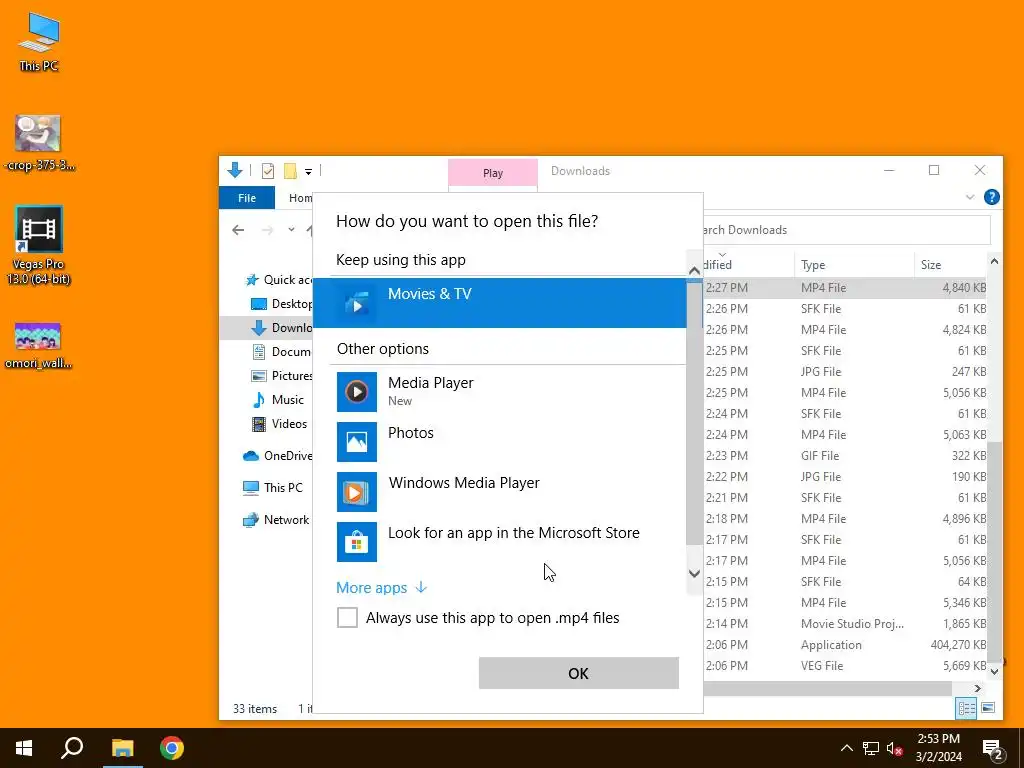Select Videos folder in navigation pane

point(280,424)
